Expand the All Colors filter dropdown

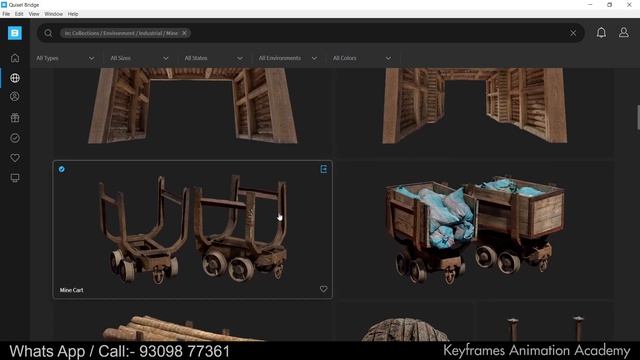pyautogui.click(x=362, y=58)
